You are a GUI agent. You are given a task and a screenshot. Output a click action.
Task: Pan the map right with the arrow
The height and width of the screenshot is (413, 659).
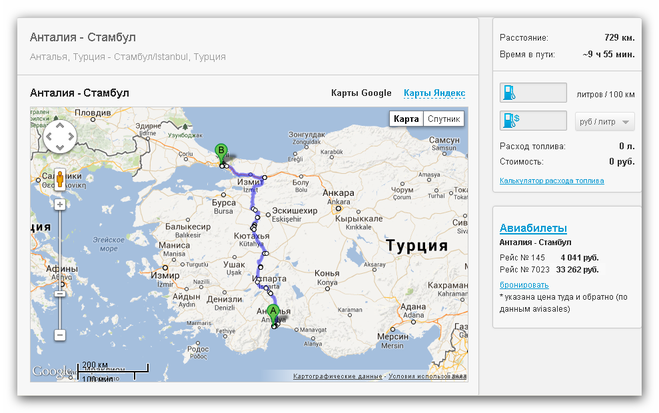pyautogui.click(x=71, y=136)
